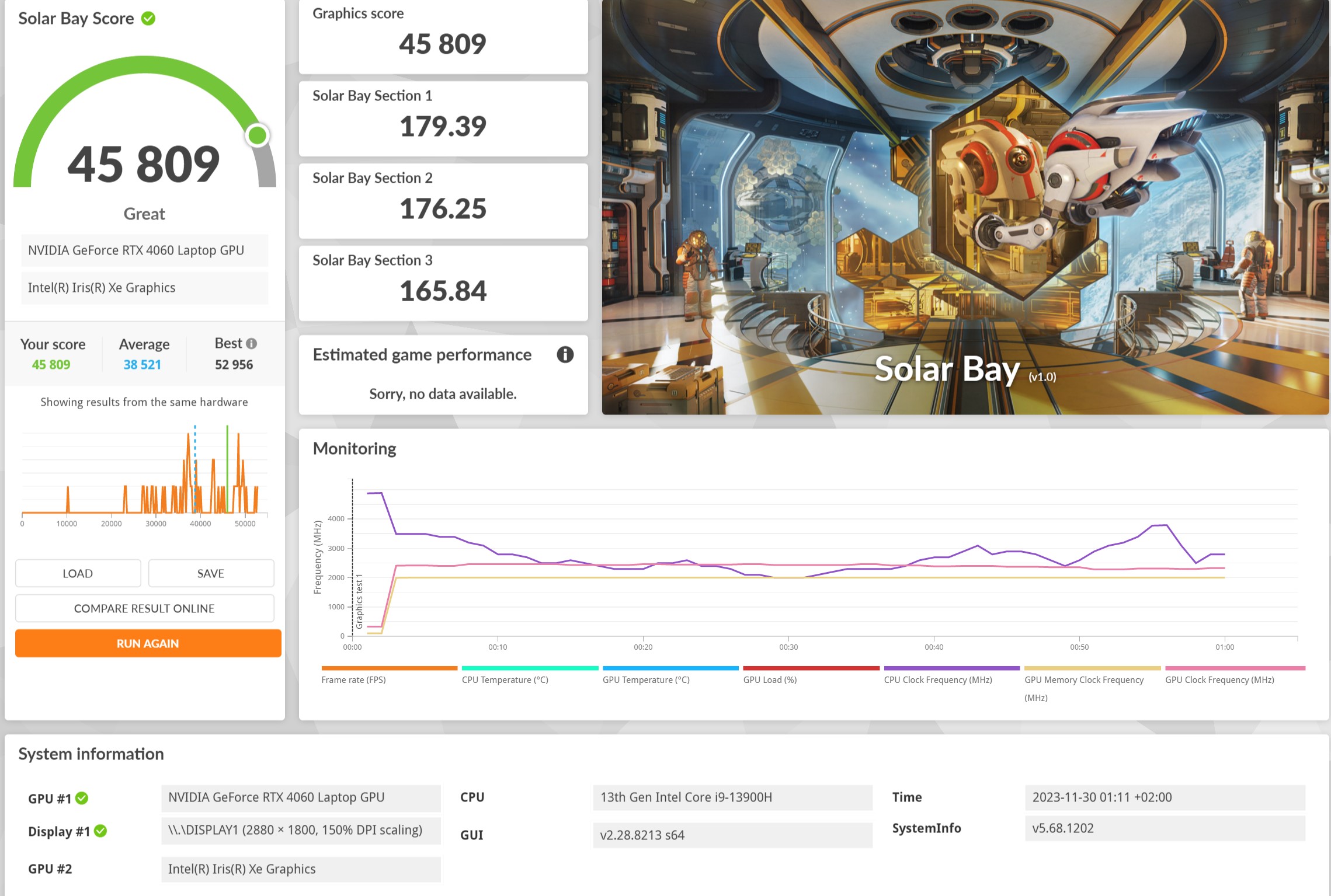
Task: Click the green verified checkmark next to GPU #1
Action: (x=82, y=799)
